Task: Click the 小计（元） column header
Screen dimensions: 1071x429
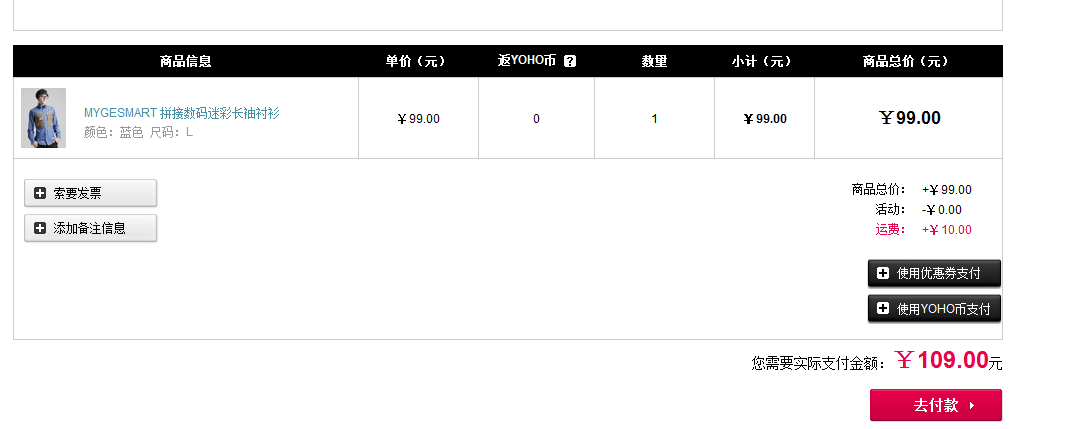Action: pyautogui.click(x=764, y=61)
